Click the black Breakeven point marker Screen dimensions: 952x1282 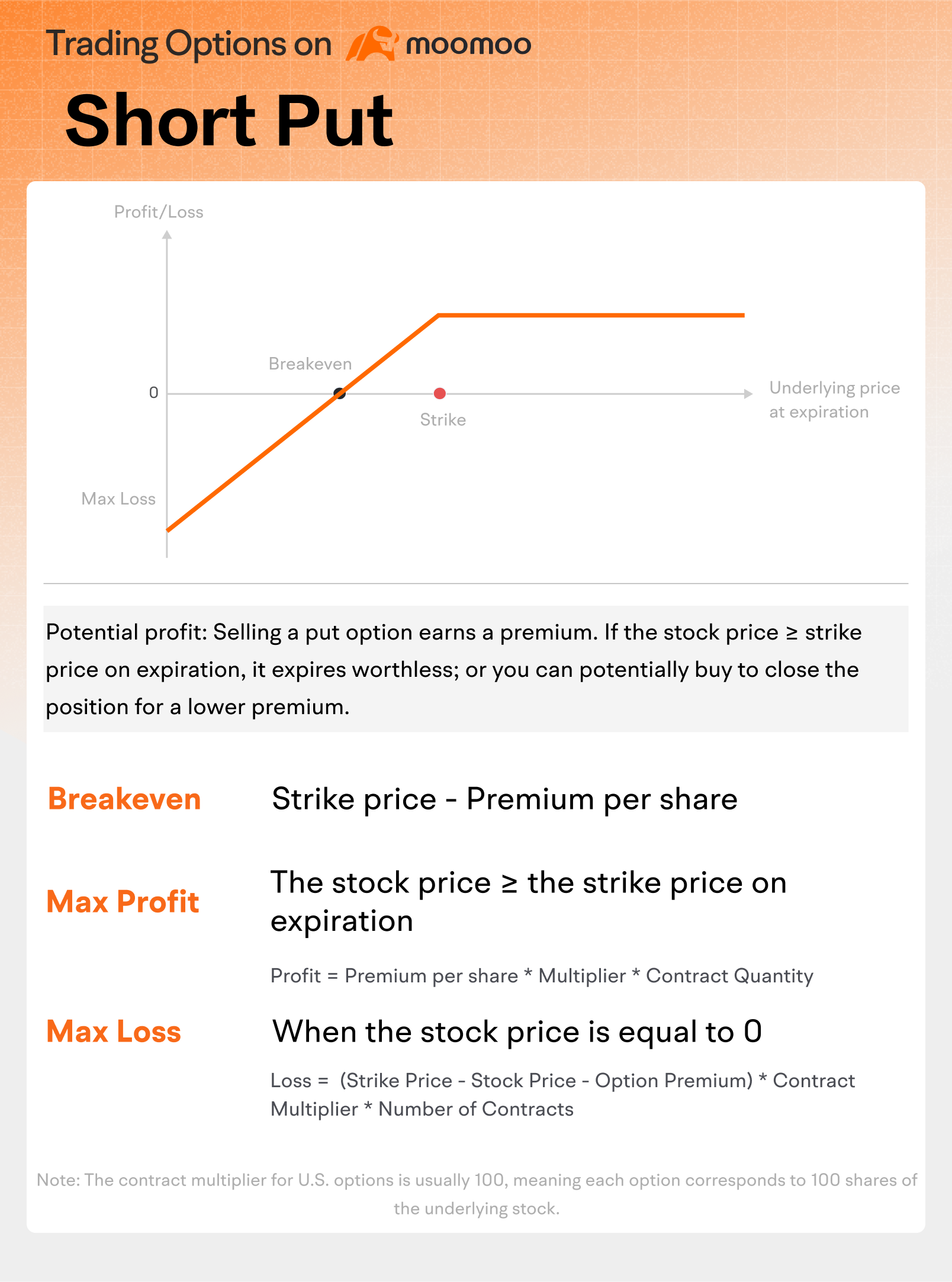pos(339,393)
